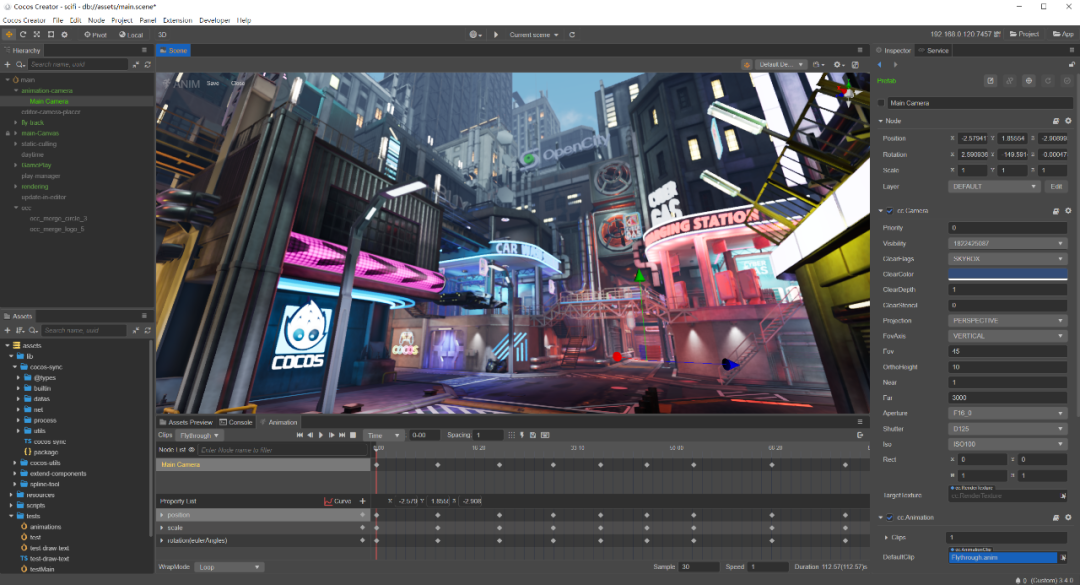
Task: Toggle Pivot handle position mode
Action: click(x=96, y=34)
